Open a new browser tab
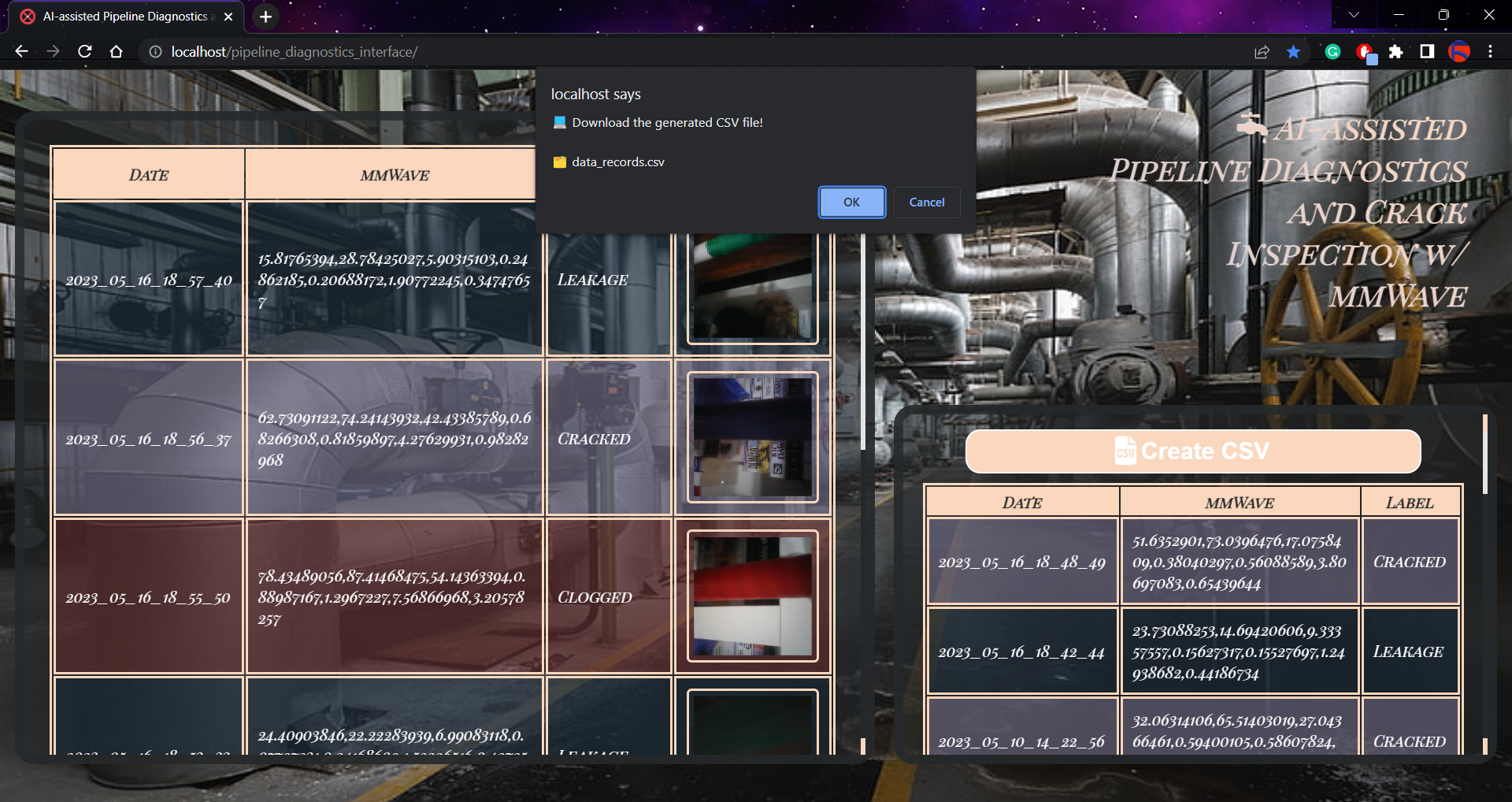Screen dimensions: 1512x802 click(265, 16)
